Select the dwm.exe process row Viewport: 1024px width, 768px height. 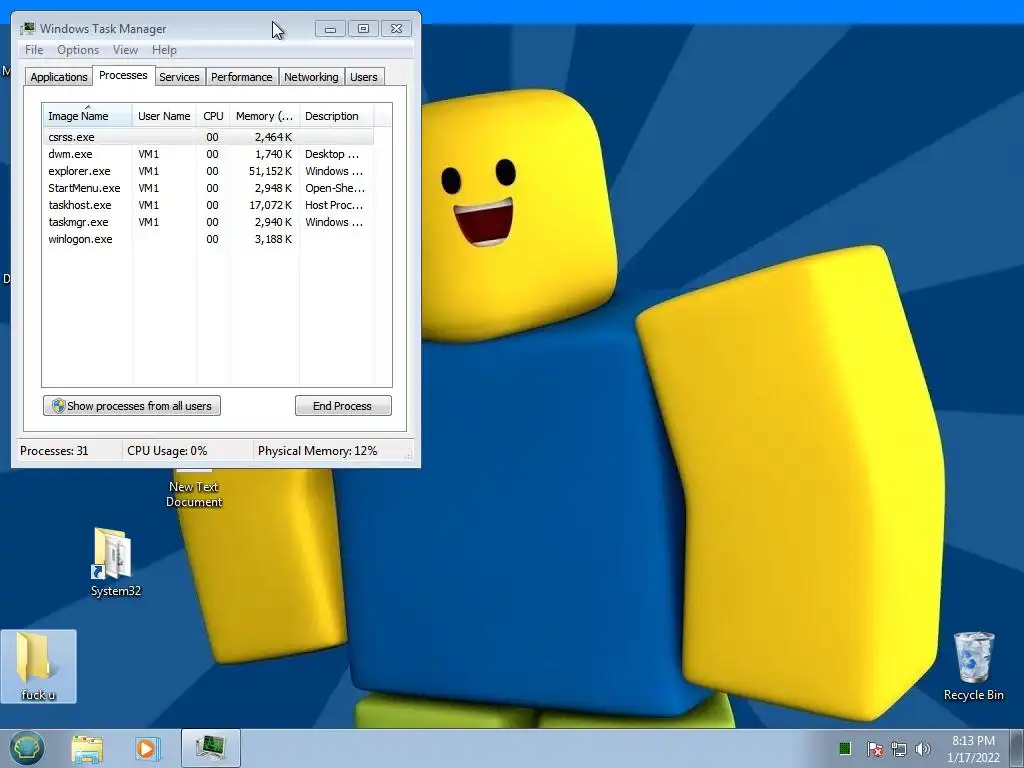pyautogui.click(x=208, y=154)
